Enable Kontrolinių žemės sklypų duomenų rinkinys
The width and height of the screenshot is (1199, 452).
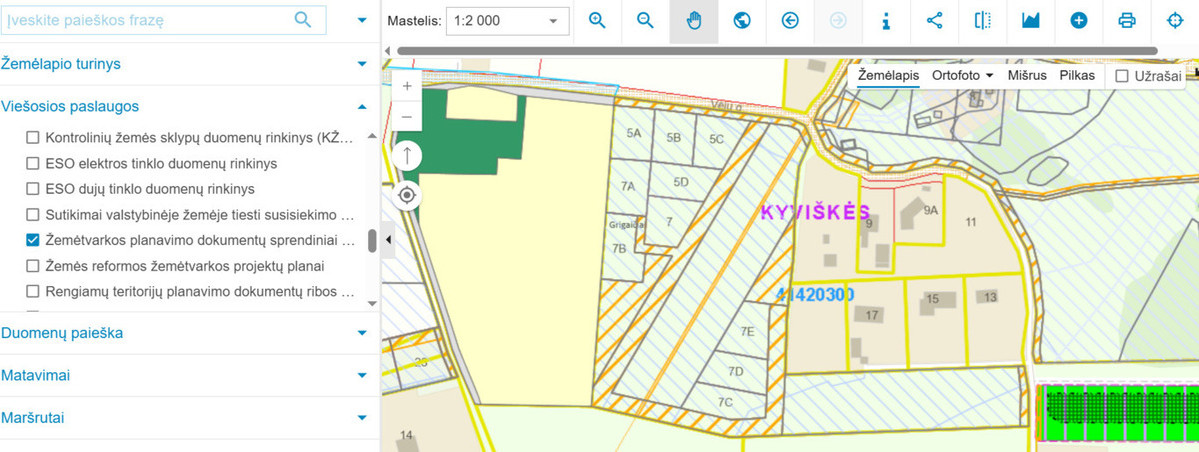[32, 138]
